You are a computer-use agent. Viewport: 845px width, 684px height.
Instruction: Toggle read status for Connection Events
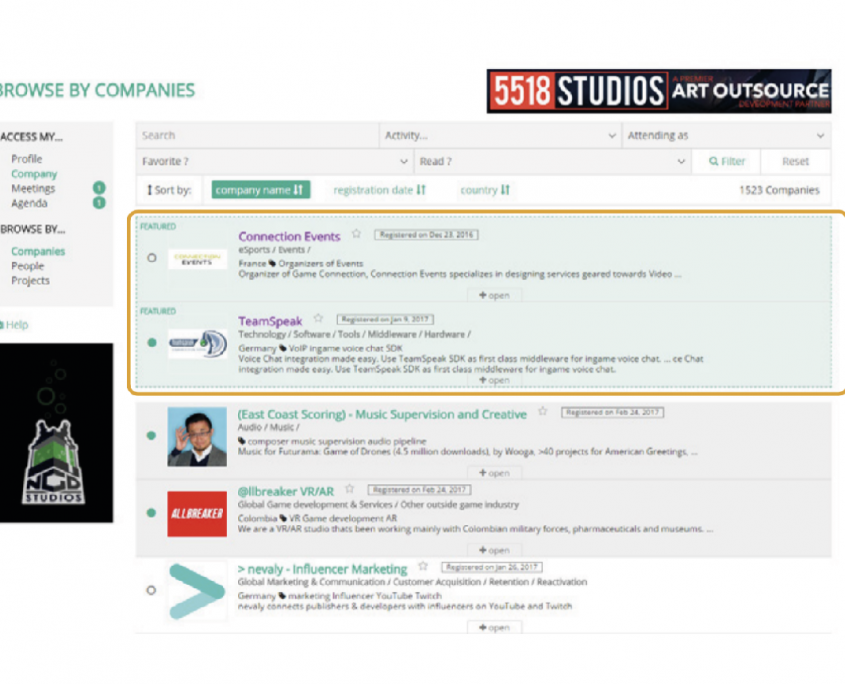point(152,258)
